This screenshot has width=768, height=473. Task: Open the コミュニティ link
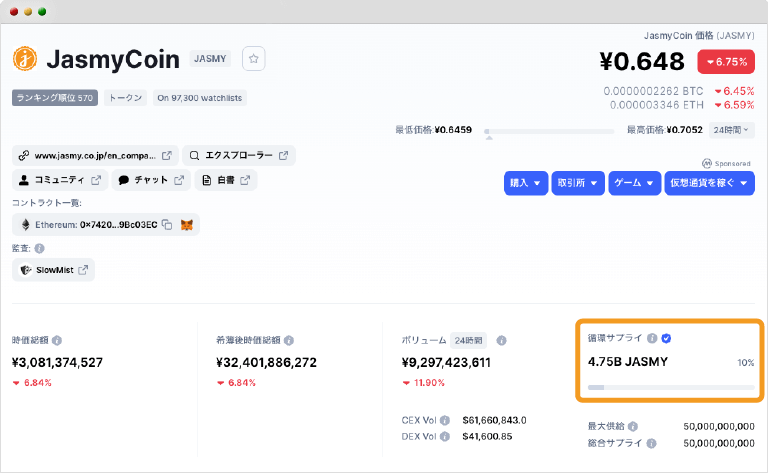[60, 180]
